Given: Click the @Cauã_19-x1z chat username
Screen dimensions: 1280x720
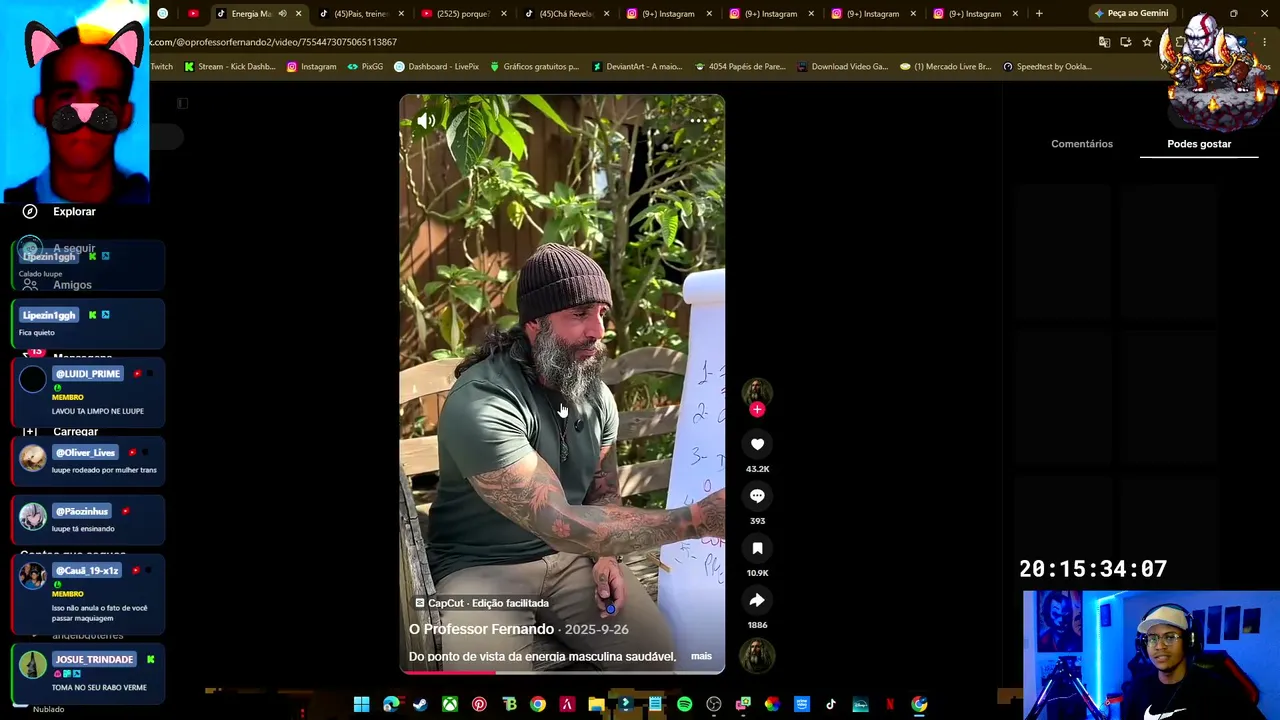Looking at the screenshot, I should pyautogui.click(x=87, y=571).
